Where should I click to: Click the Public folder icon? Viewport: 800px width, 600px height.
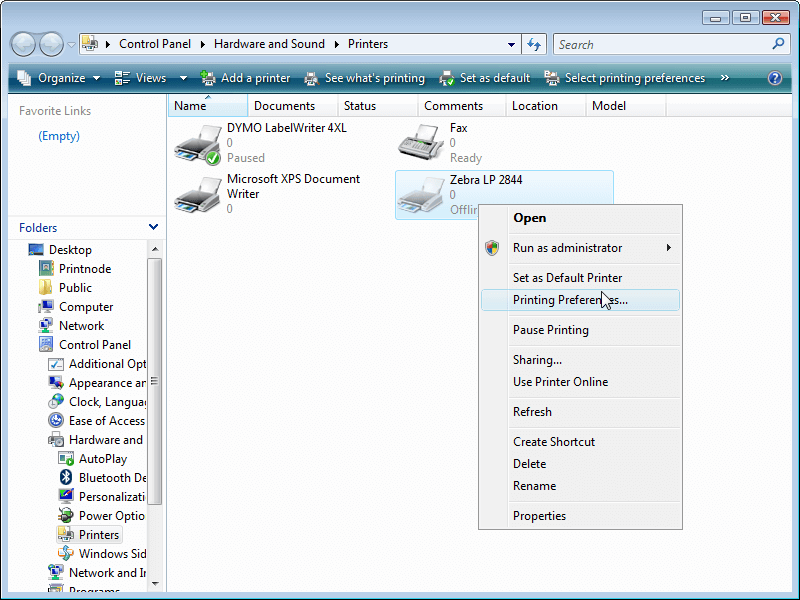point(46,287)
